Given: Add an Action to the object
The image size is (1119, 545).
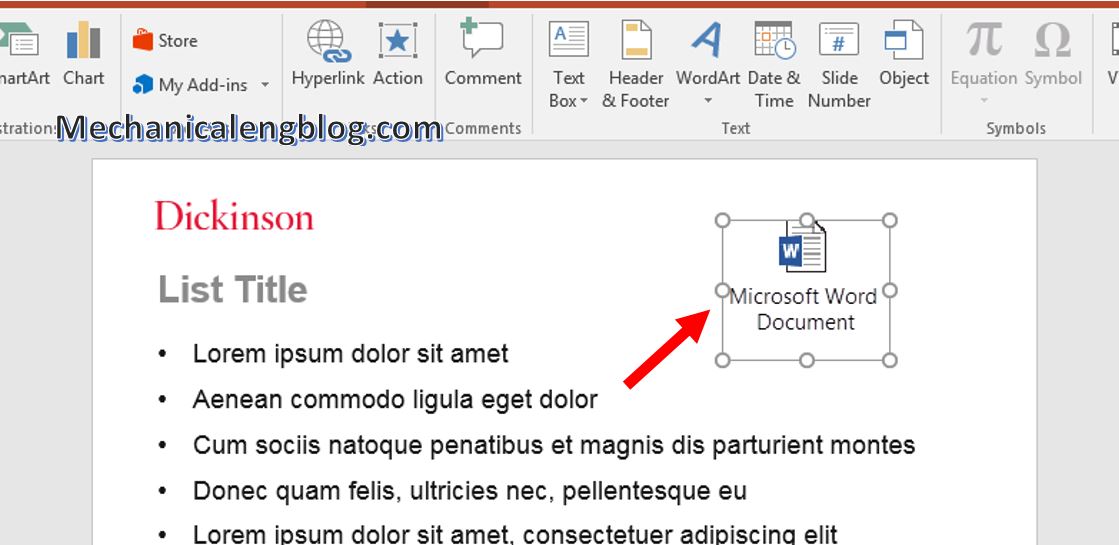Looking at the screenshot, I should coord(398,54).
